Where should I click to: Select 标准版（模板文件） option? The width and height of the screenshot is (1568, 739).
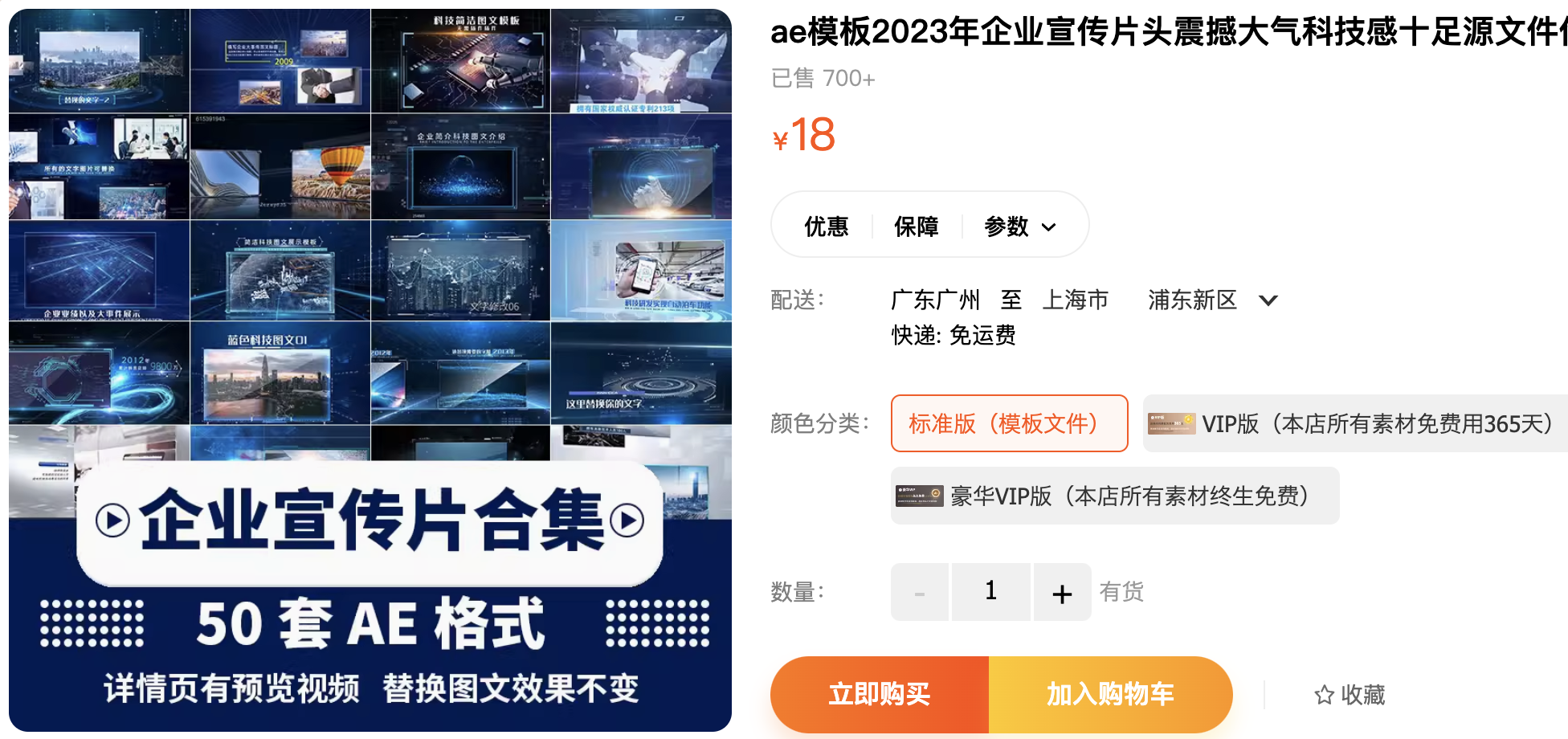tap(1009, 423)
